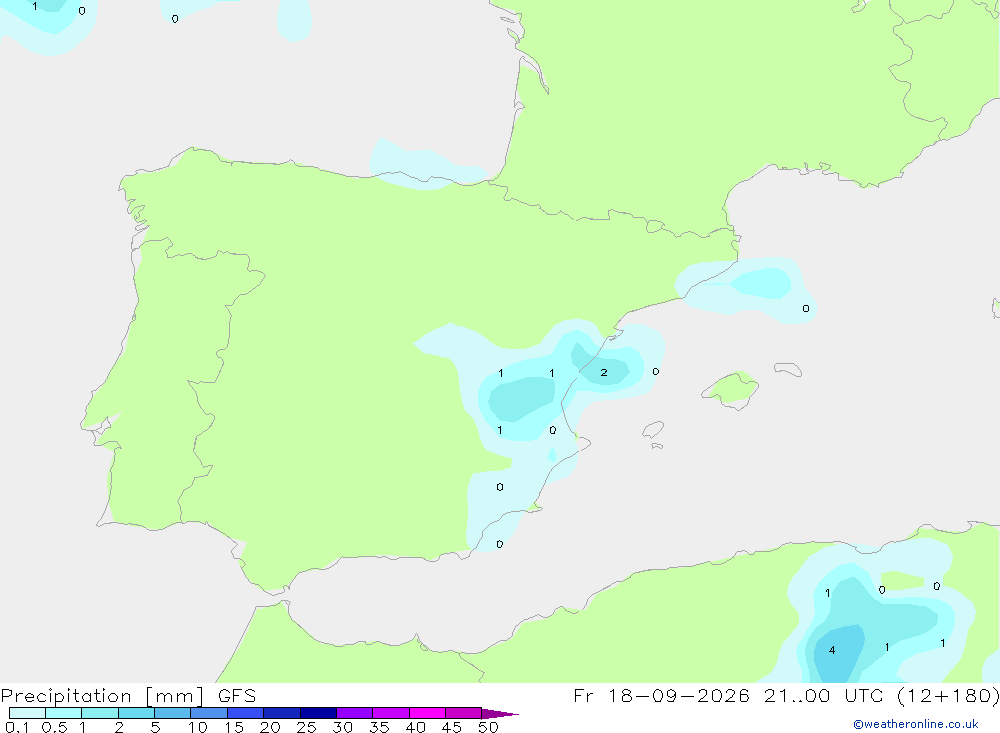Select the 40–45 mm magenta legend swatch
The width and height of the screenshot is (1000, 733).
pyautogui.click(x=427, y=713)
